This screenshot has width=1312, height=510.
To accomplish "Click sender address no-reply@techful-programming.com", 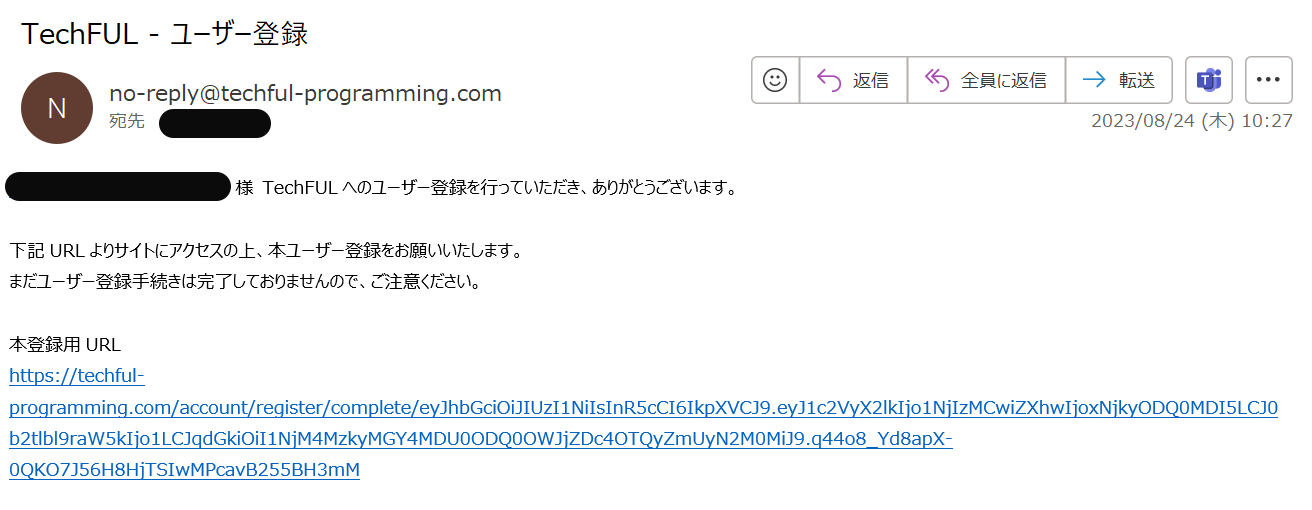I will point(305,94).
